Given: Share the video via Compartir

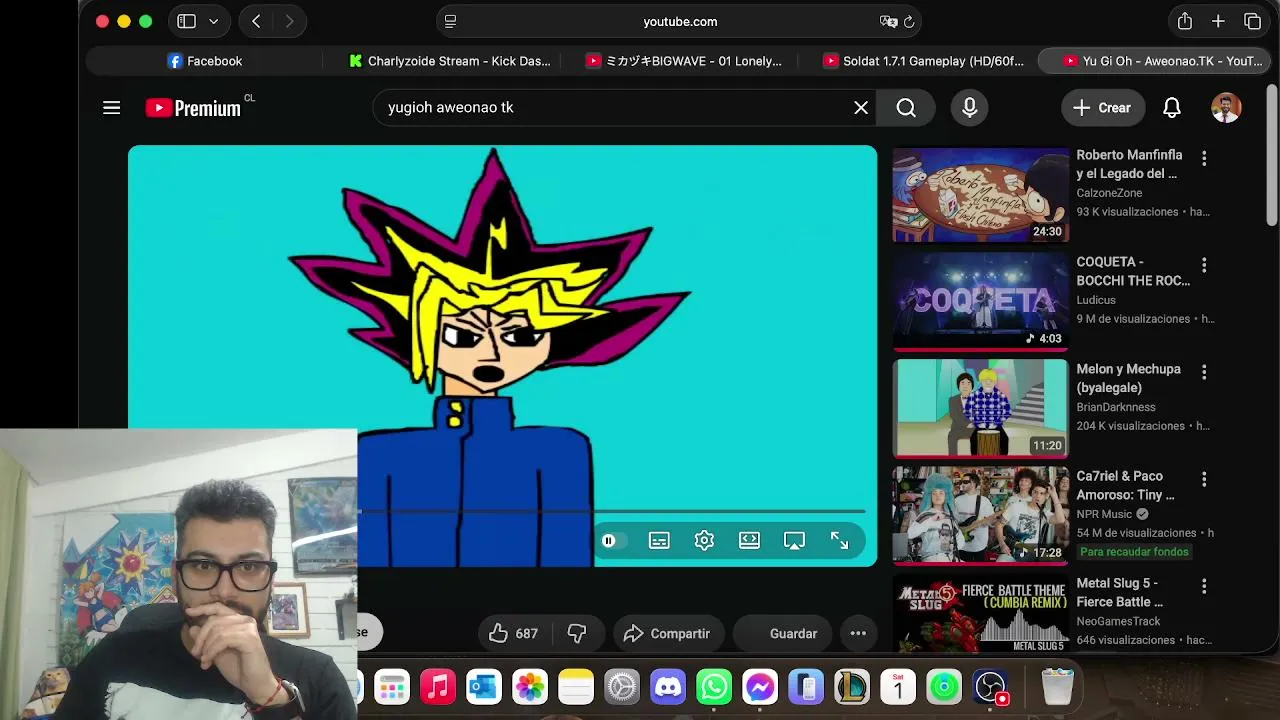Looking at the screenshot, I should 667,633.
